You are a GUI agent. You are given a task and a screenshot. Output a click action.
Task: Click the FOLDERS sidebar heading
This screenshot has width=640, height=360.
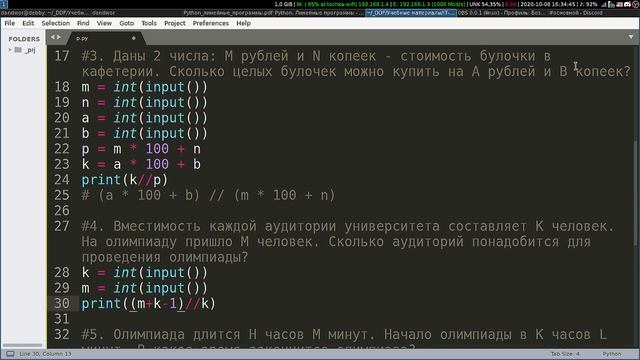(24, 39)
